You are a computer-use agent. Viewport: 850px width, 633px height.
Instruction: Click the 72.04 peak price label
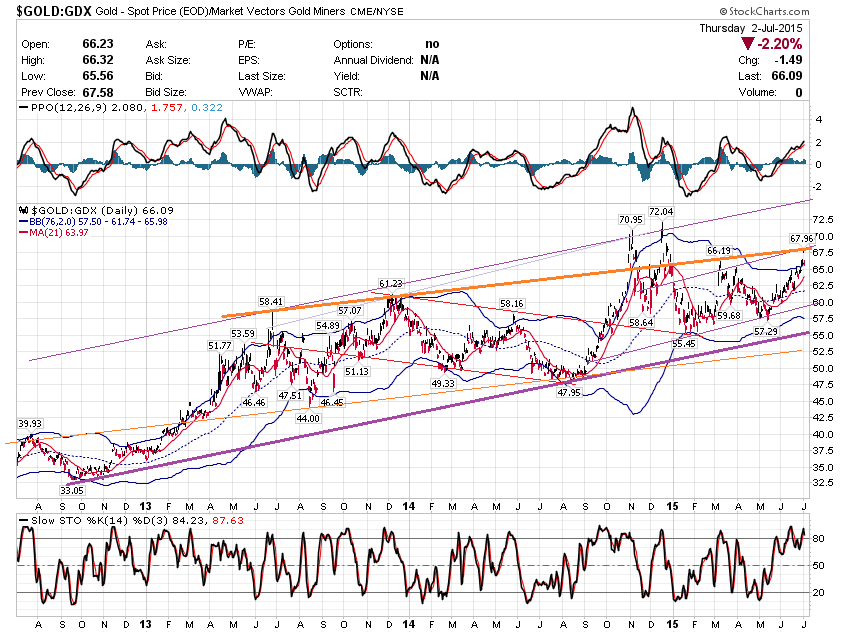pos(661,211)
